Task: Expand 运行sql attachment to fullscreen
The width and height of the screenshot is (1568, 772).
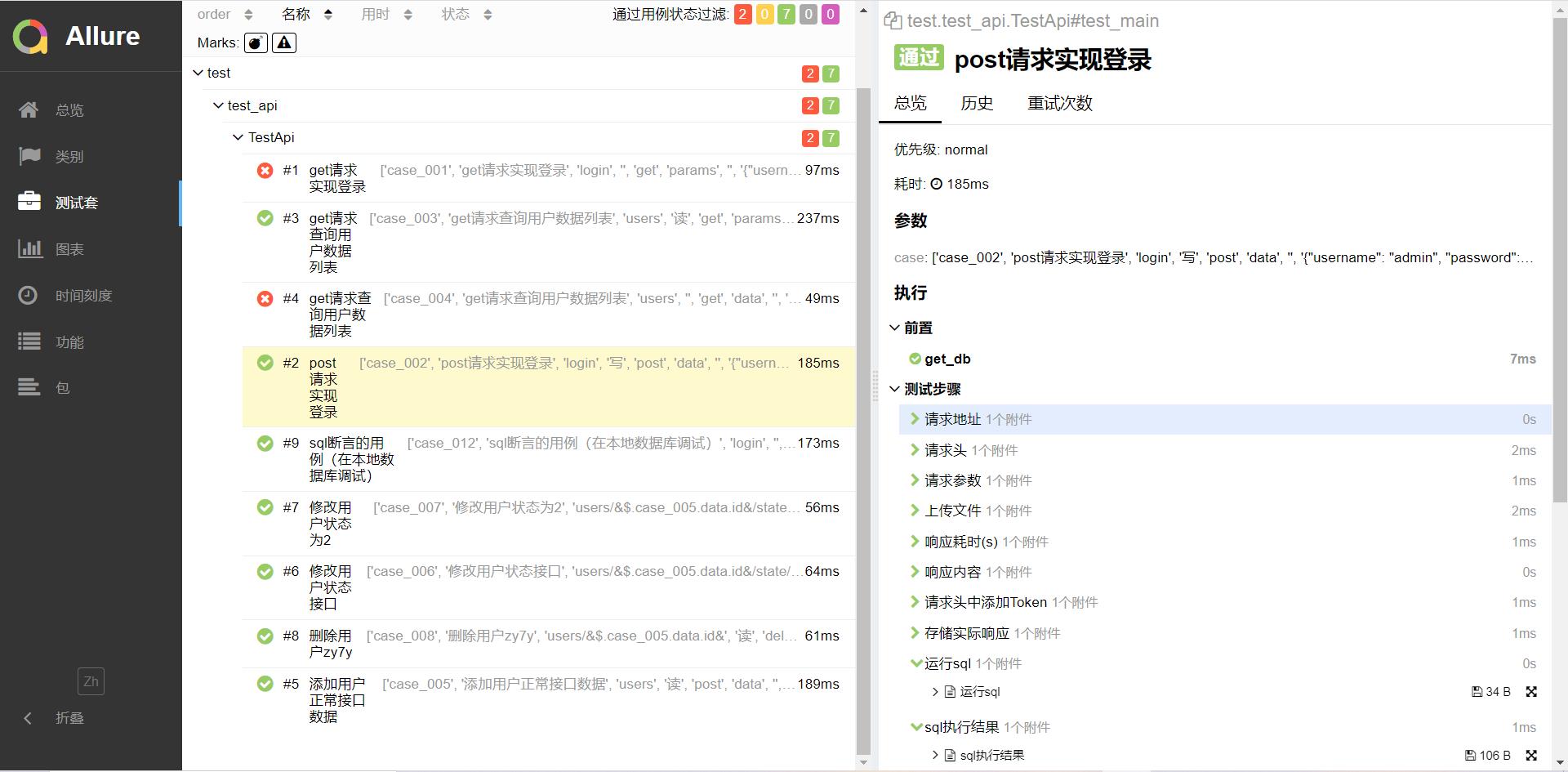Action: tap(1531, 692)
